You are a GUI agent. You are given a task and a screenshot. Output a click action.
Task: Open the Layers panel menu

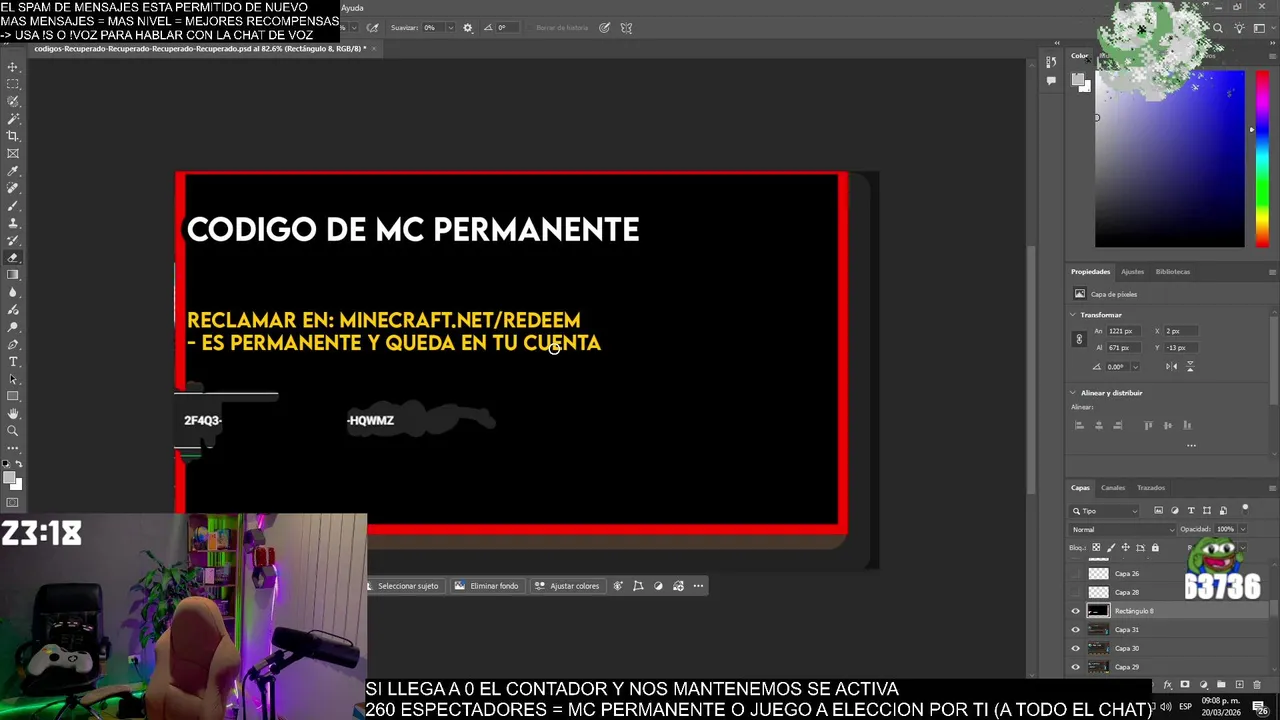(1272, 488)
